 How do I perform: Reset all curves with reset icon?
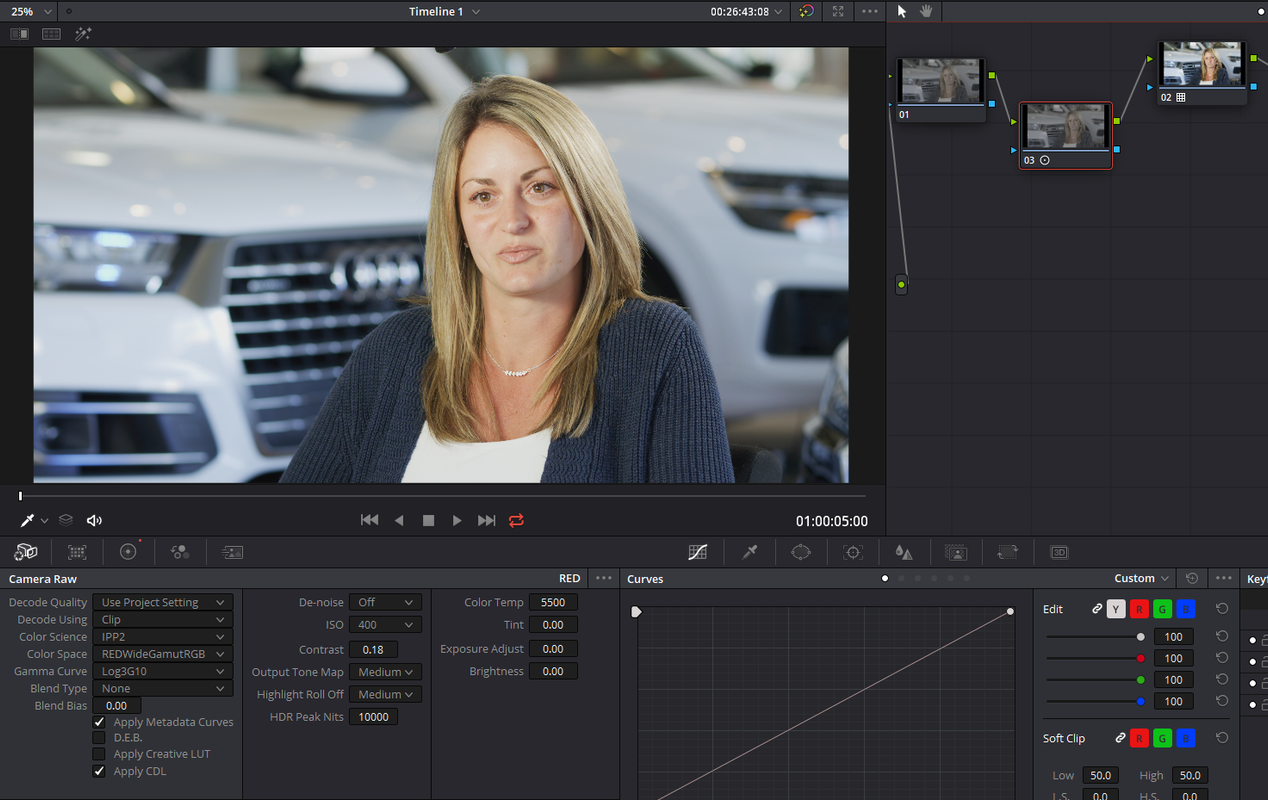(1192, 578)
